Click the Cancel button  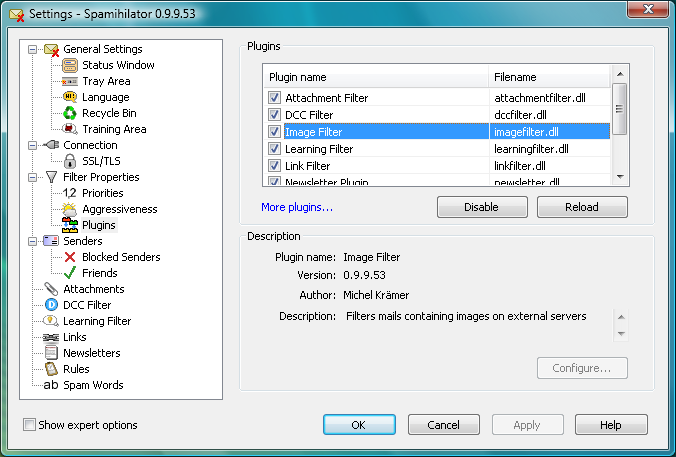coord(444,425)
